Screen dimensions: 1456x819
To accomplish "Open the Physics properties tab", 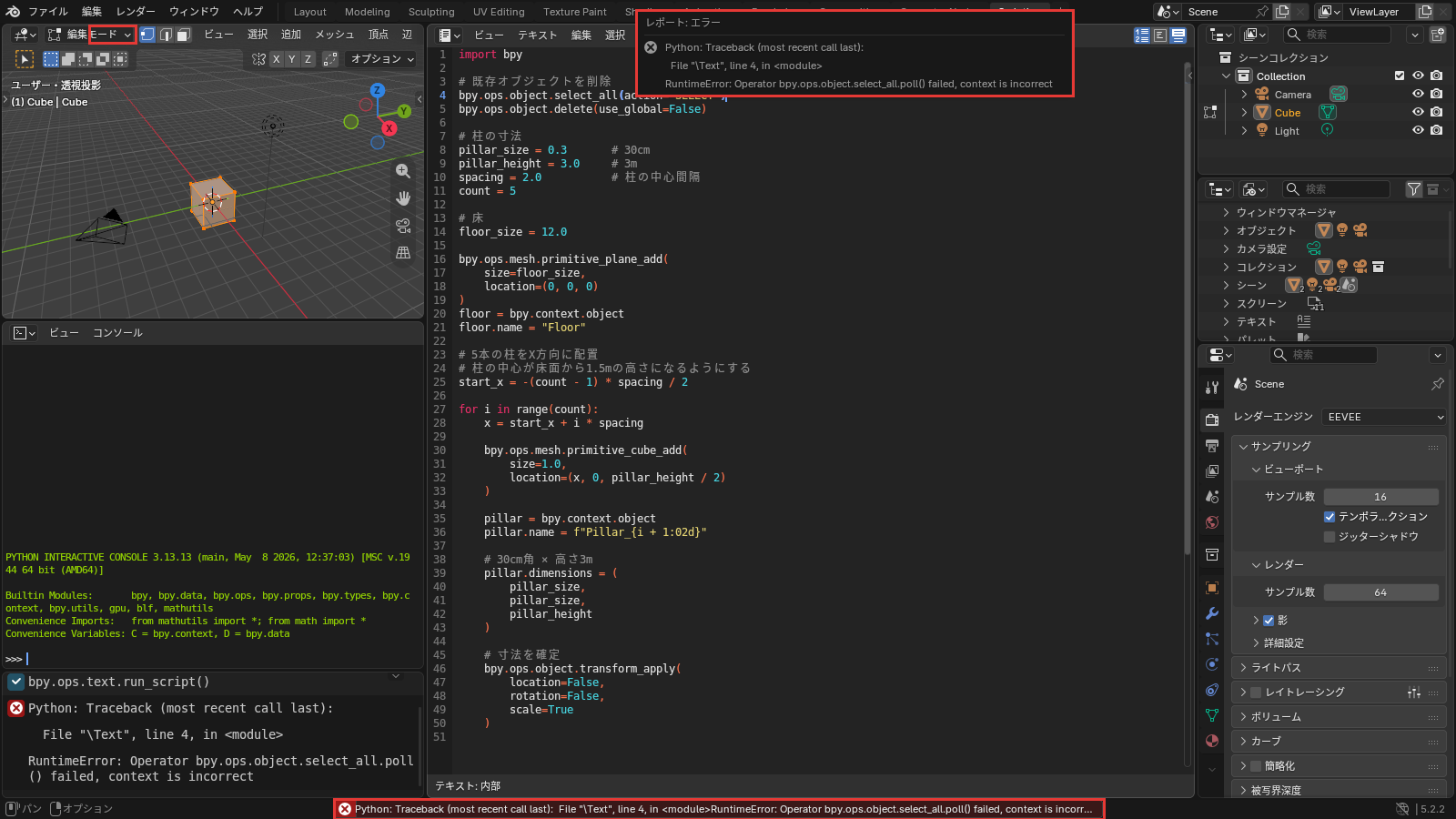I will 1212,664.
